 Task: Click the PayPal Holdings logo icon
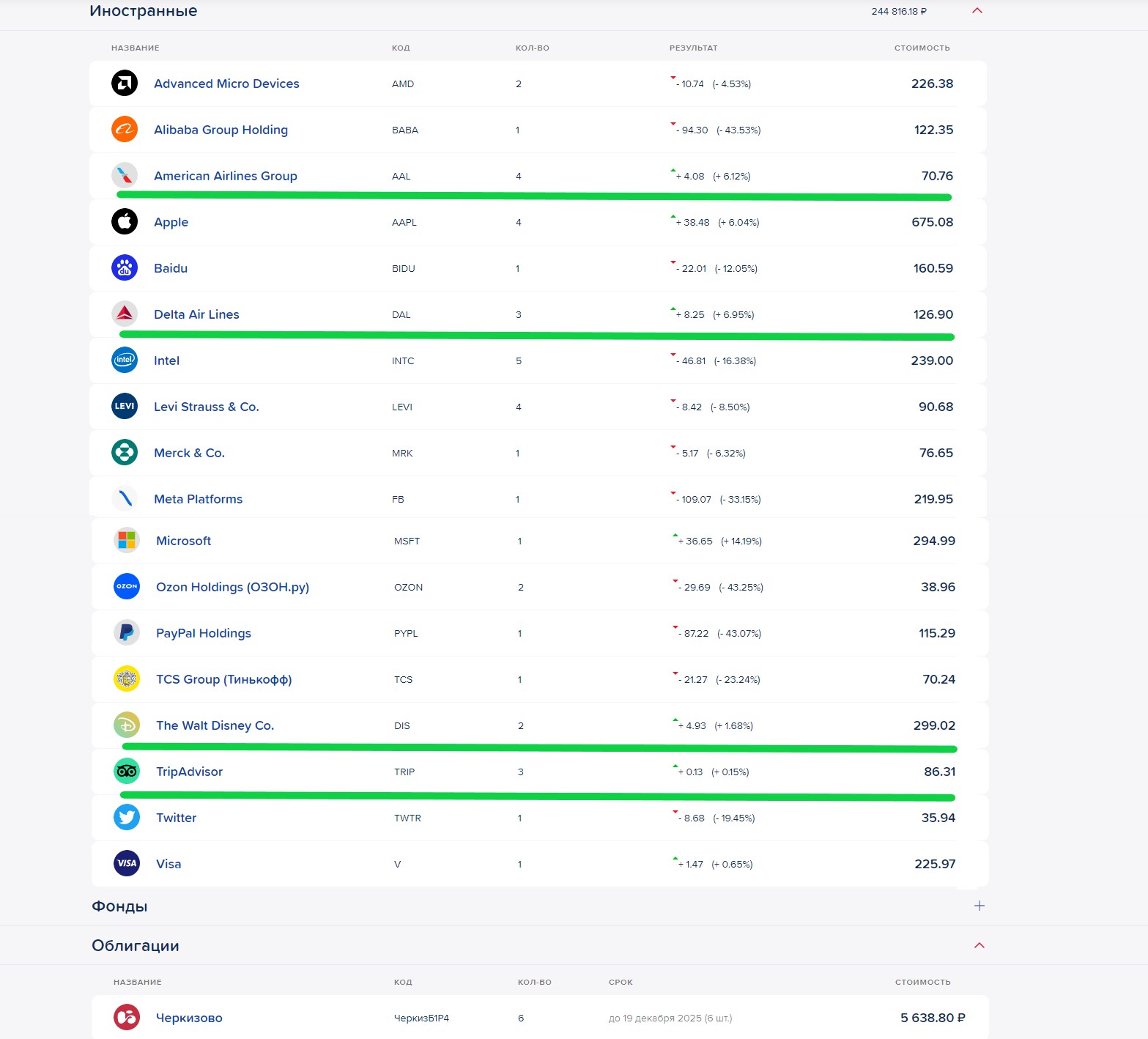click(x=127, y=632)
